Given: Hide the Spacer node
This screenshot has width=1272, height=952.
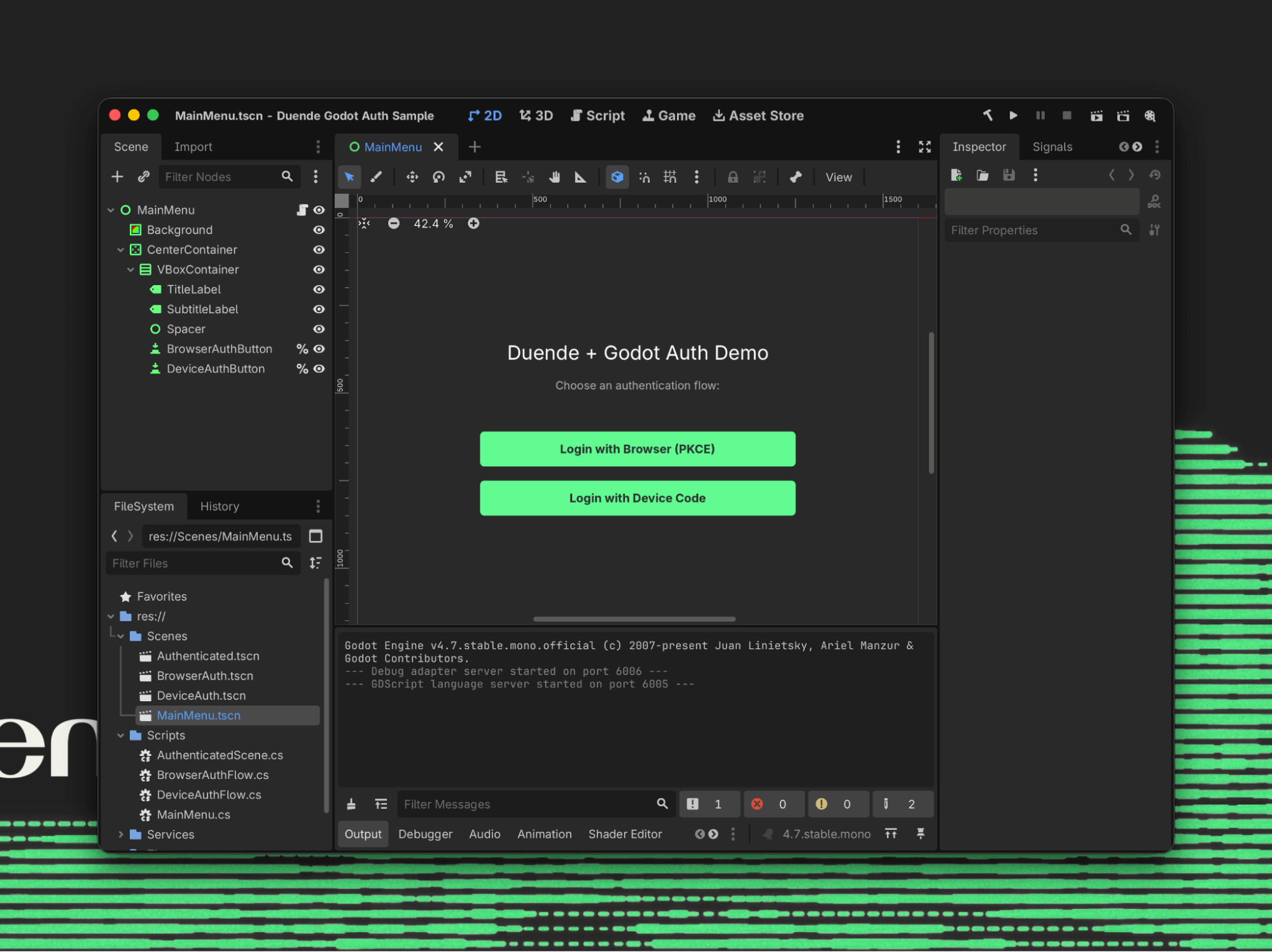Looking at the screenshot, I should tap(319, 329).
